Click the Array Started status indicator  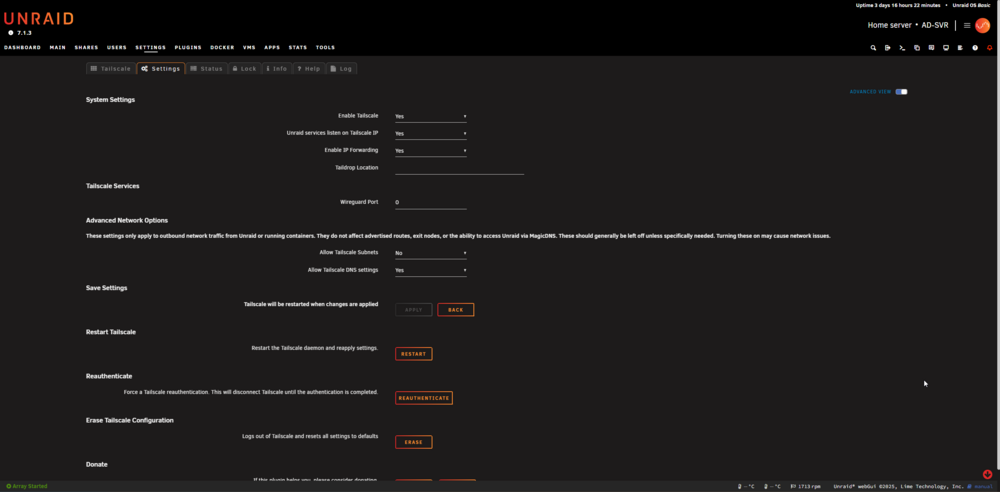coord(27,486)
